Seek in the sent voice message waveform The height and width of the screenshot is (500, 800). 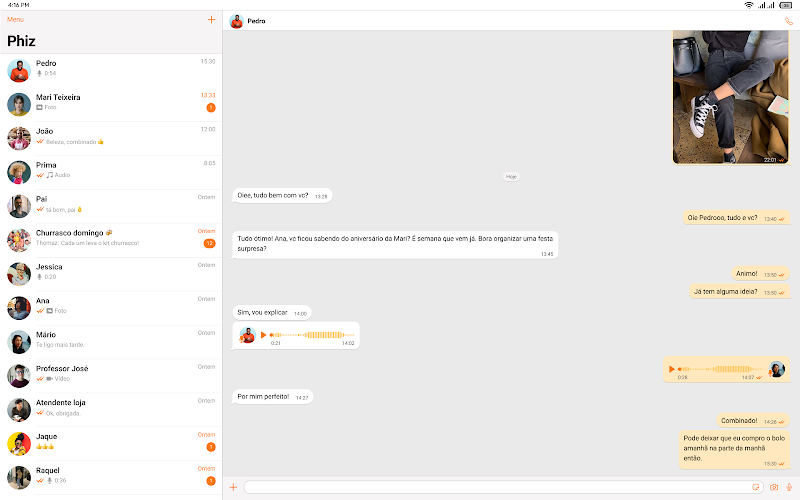pyautogui.click(x=720, y=369)
